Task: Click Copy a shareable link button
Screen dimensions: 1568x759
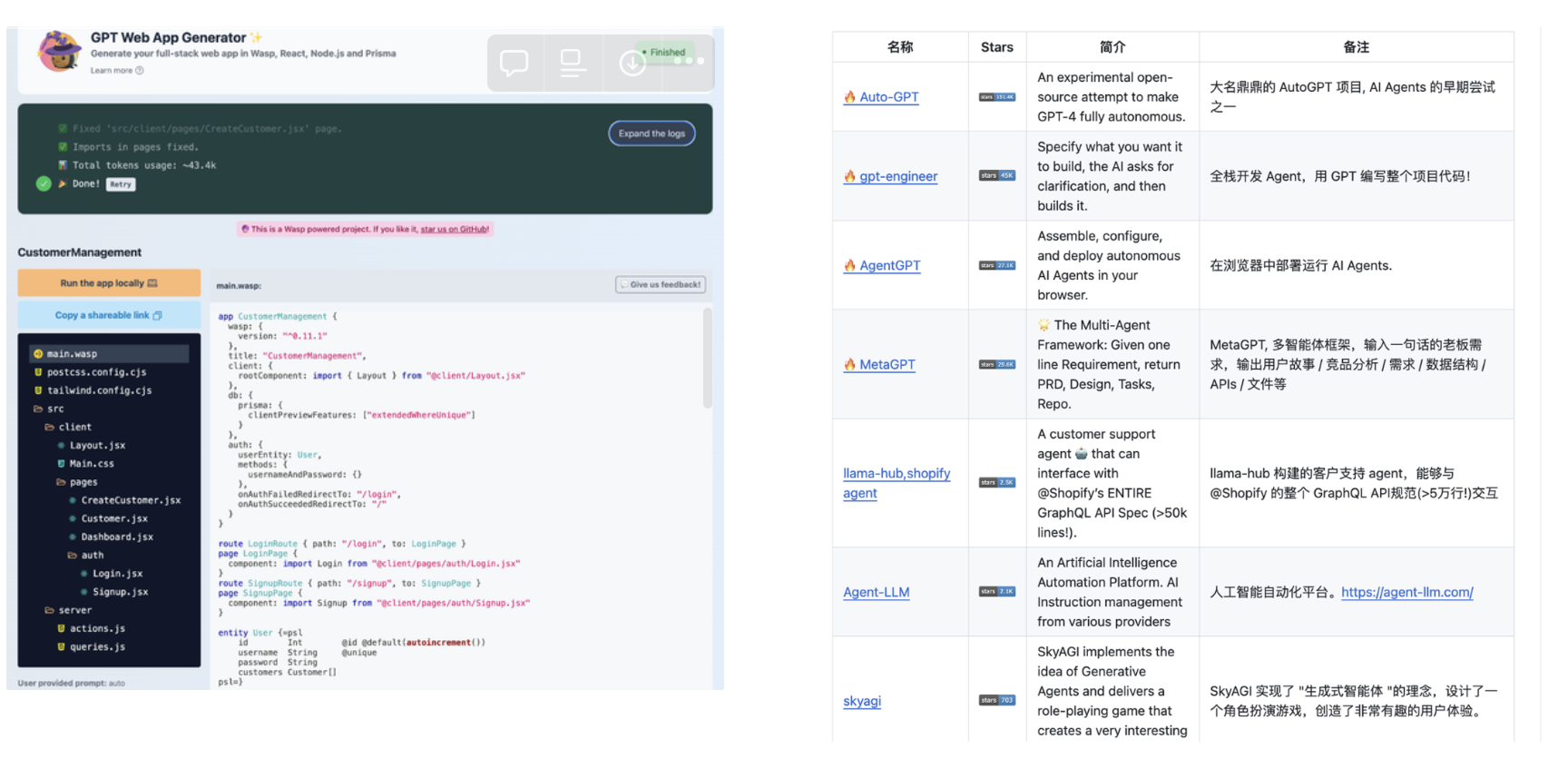Action: [x=109, y=315]
